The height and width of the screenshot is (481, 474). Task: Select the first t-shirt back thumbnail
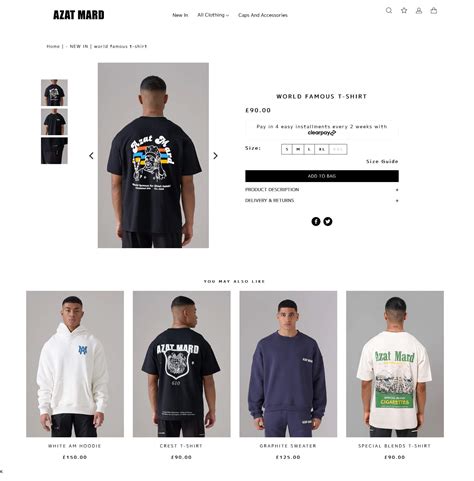[x=54, y=93]
